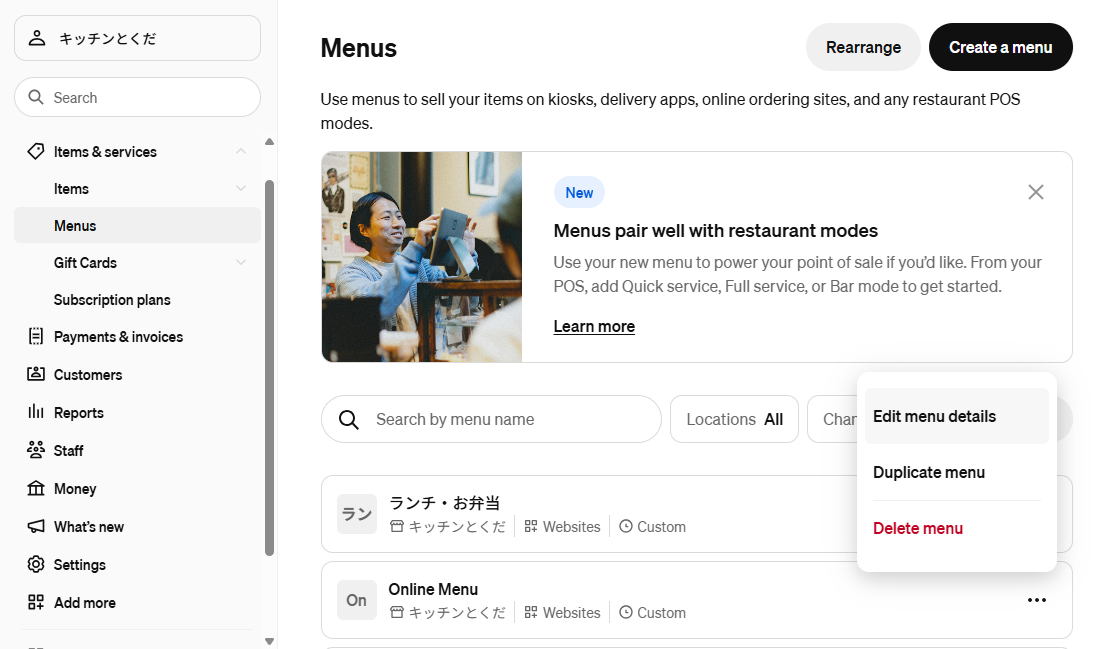The height and width of the screenshot is (649, 1115).
Task: Click the On badge on Online Menu
Action: [356, 600]
